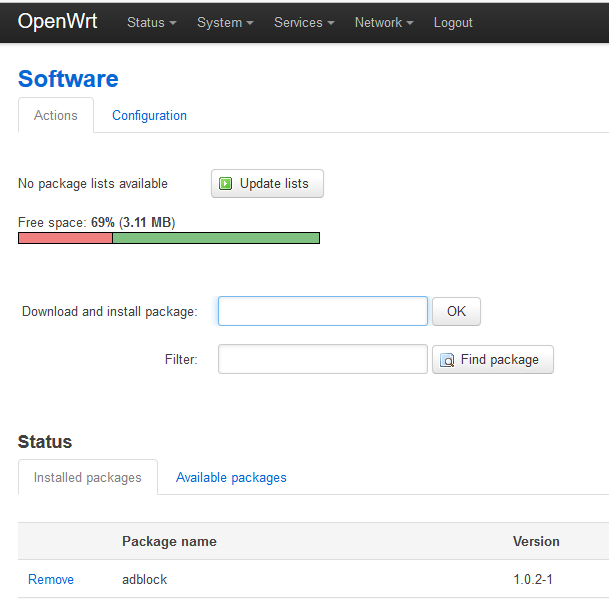This screenshot has width=609, height=599.
Task: Focus the Download and install package field
Action: (x=323, y=311)
